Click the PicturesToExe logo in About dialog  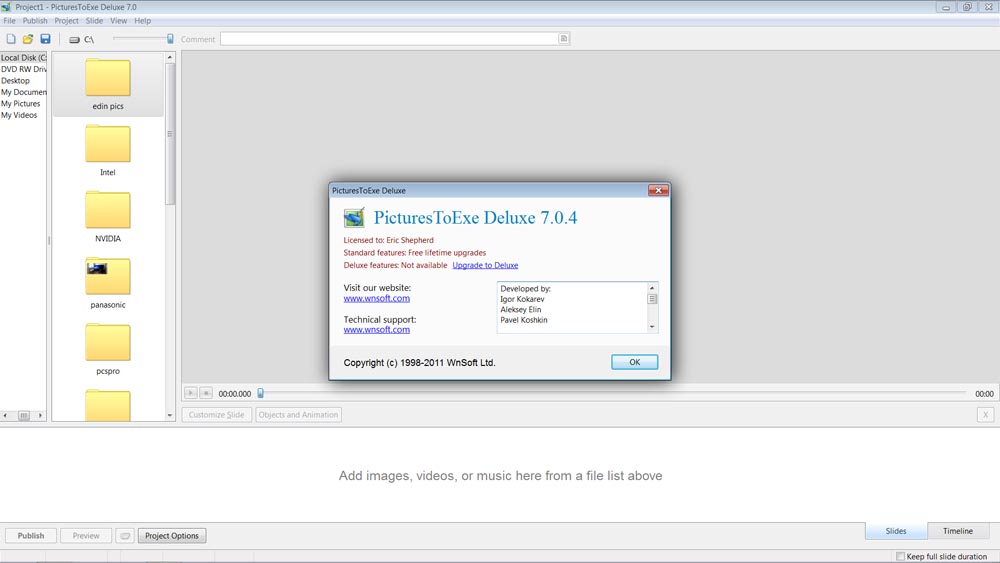(354, 217)
